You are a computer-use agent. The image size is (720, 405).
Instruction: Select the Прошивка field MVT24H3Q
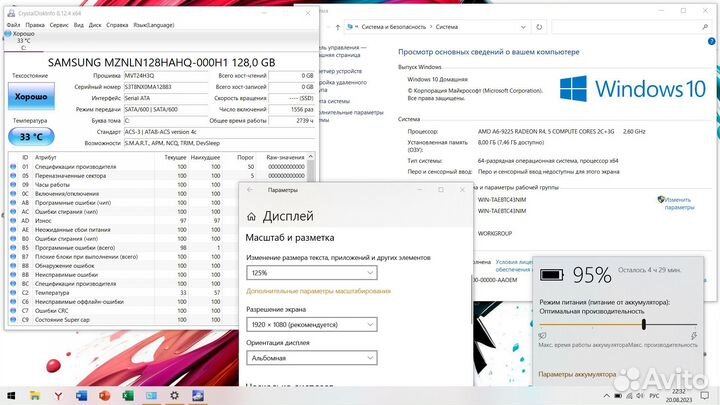click(166, 75)
